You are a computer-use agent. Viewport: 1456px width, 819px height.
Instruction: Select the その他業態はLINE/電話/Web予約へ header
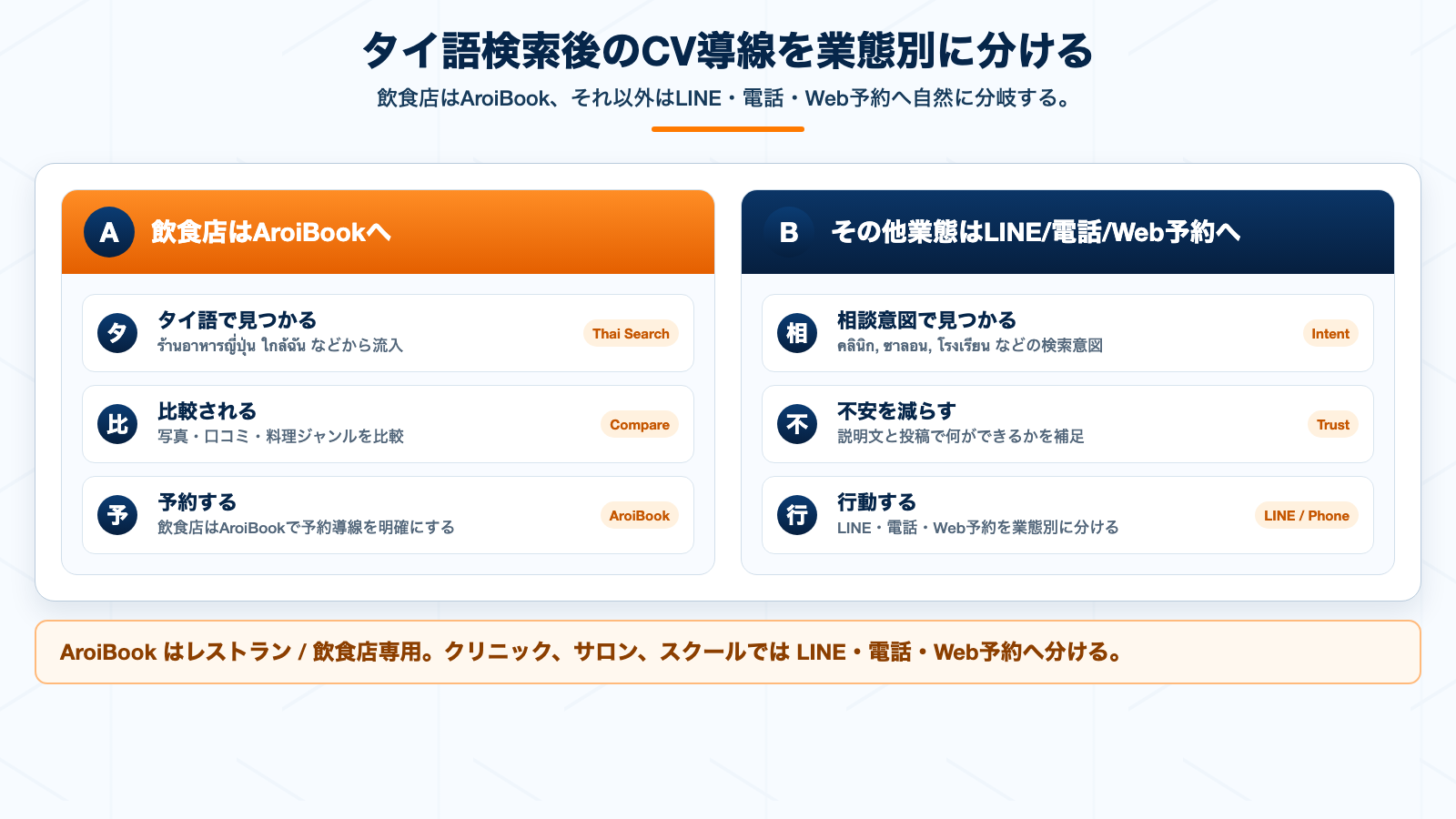[x=1067, y=232]
